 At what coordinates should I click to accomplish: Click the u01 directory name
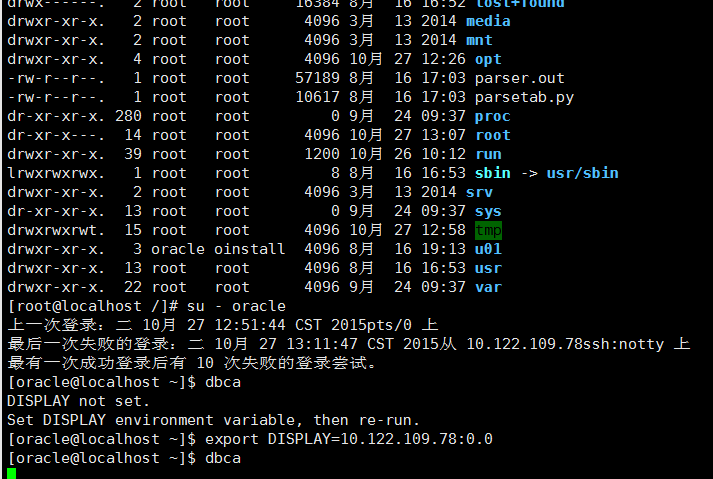click(x=488, y=249)
